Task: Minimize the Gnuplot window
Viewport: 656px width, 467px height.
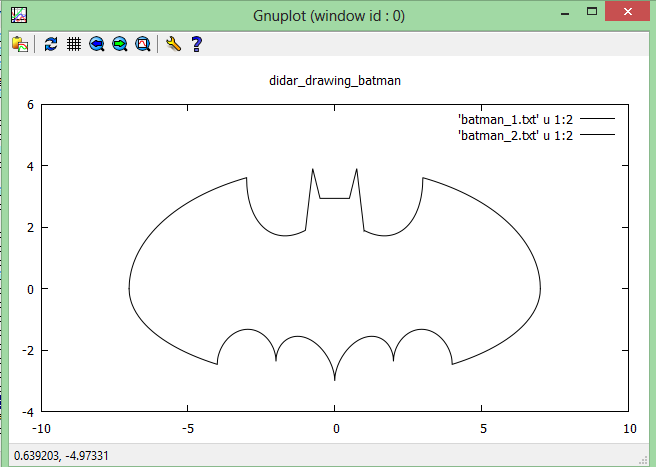Action: coord(565,13)
